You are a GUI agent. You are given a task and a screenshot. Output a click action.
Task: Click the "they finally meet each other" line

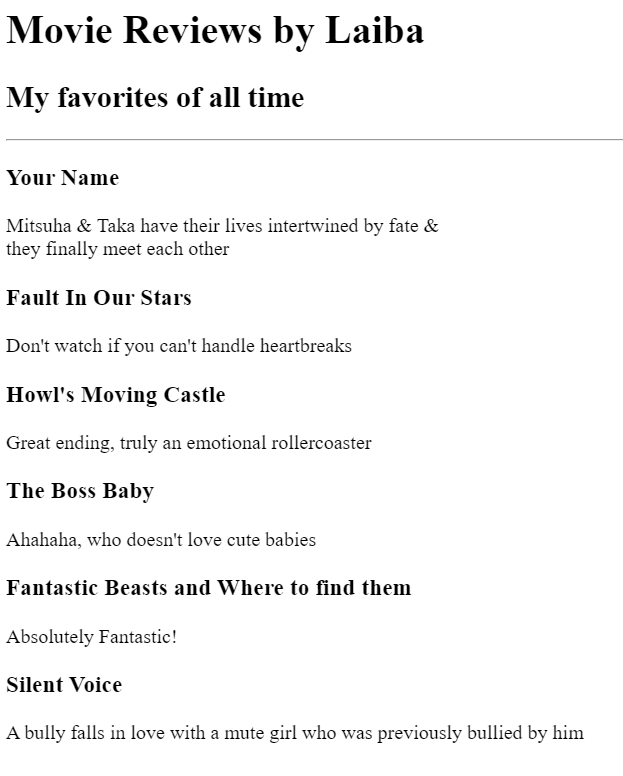pyautogui.click(x=118, y=249)
